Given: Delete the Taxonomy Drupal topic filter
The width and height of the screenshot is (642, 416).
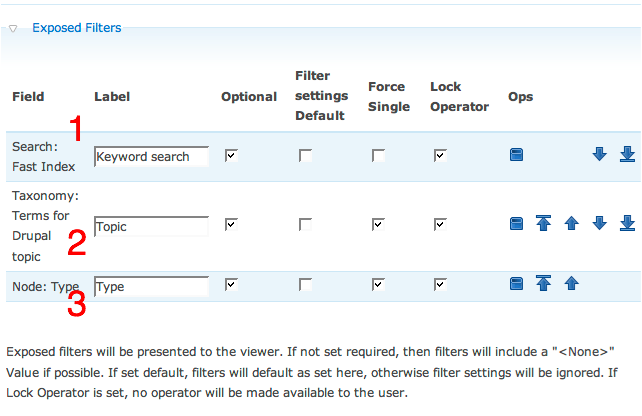Looking at the screenshot, I should pyautogui.click(x=516, y=224).
